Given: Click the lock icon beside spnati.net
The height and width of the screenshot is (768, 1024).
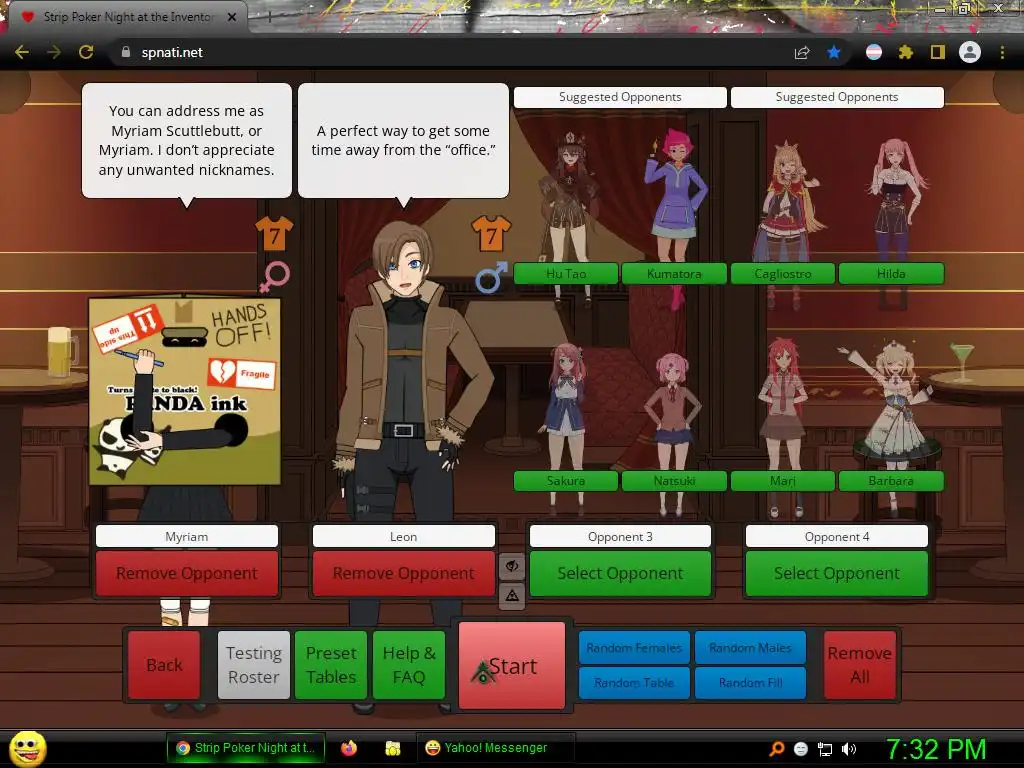Looking at the screenshot, I should [126, 52].
